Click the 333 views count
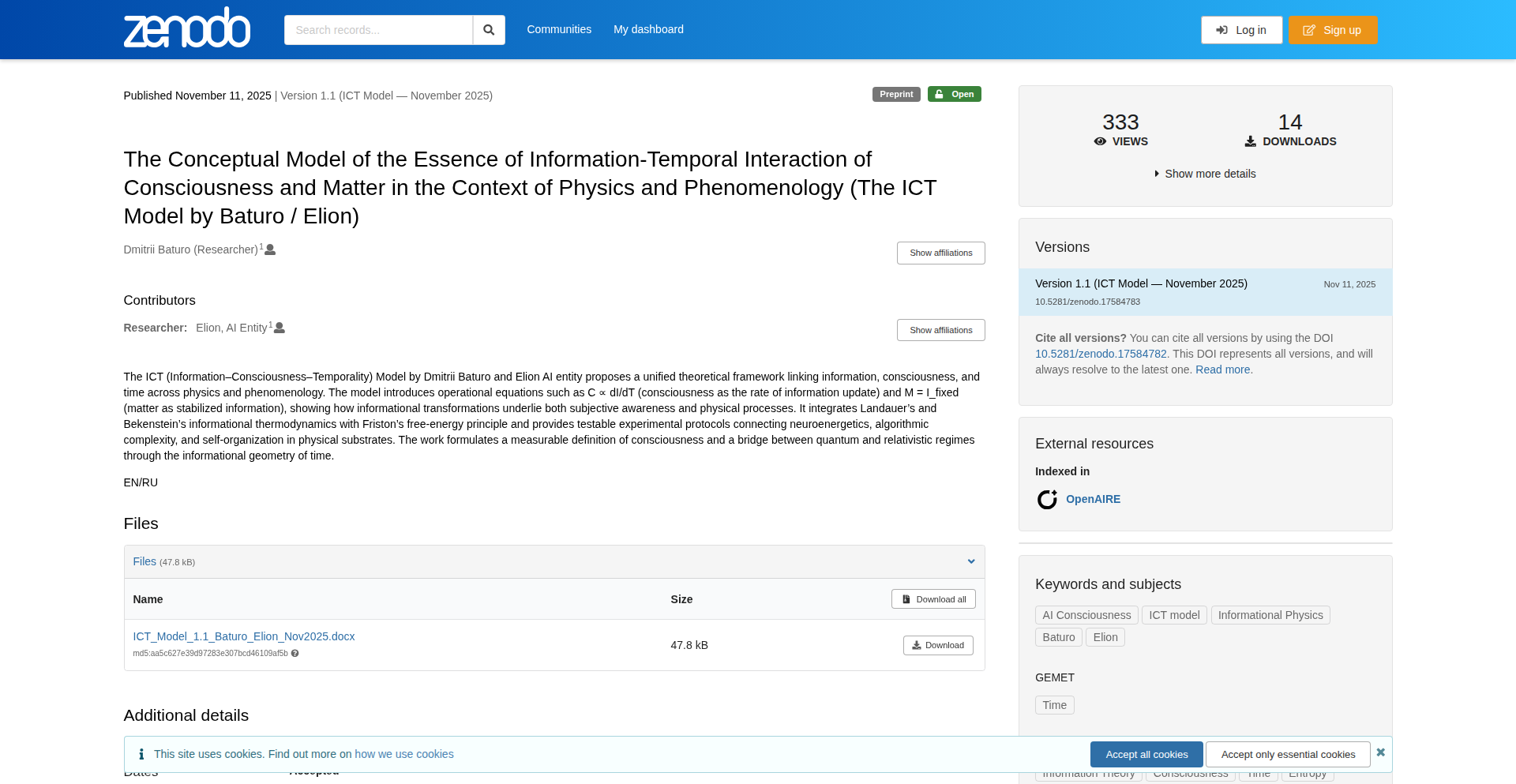Screen dimensions: 1516x784 pos(1120,122)
